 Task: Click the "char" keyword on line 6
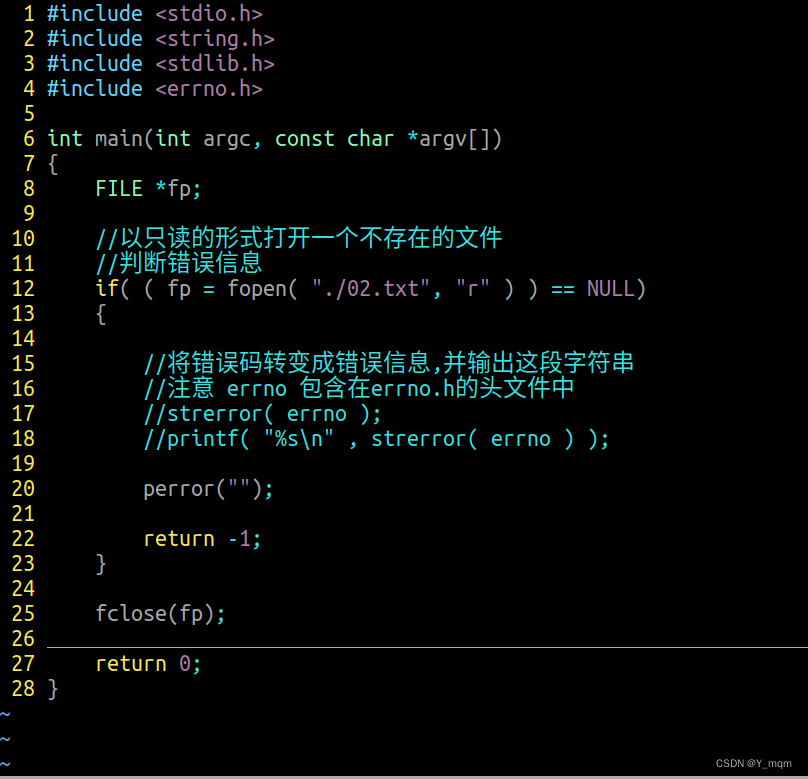point(370,139)
